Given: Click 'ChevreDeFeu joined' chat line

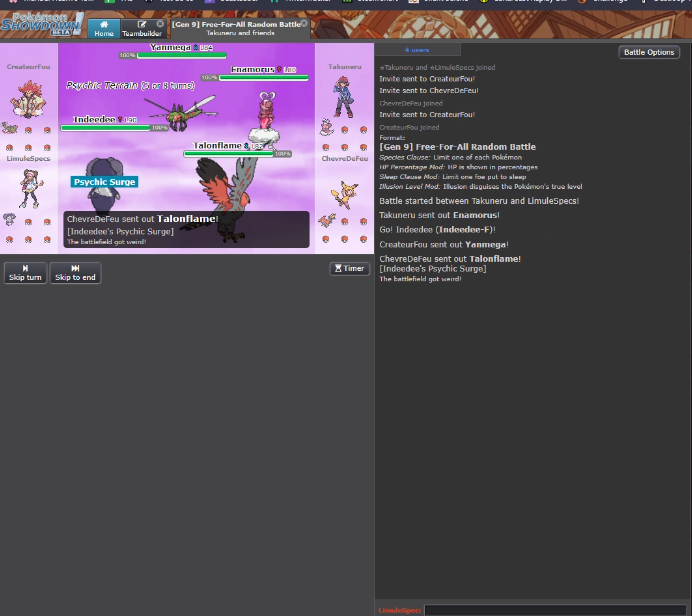Looking at the screenshot, I should [x=411, y=103].
